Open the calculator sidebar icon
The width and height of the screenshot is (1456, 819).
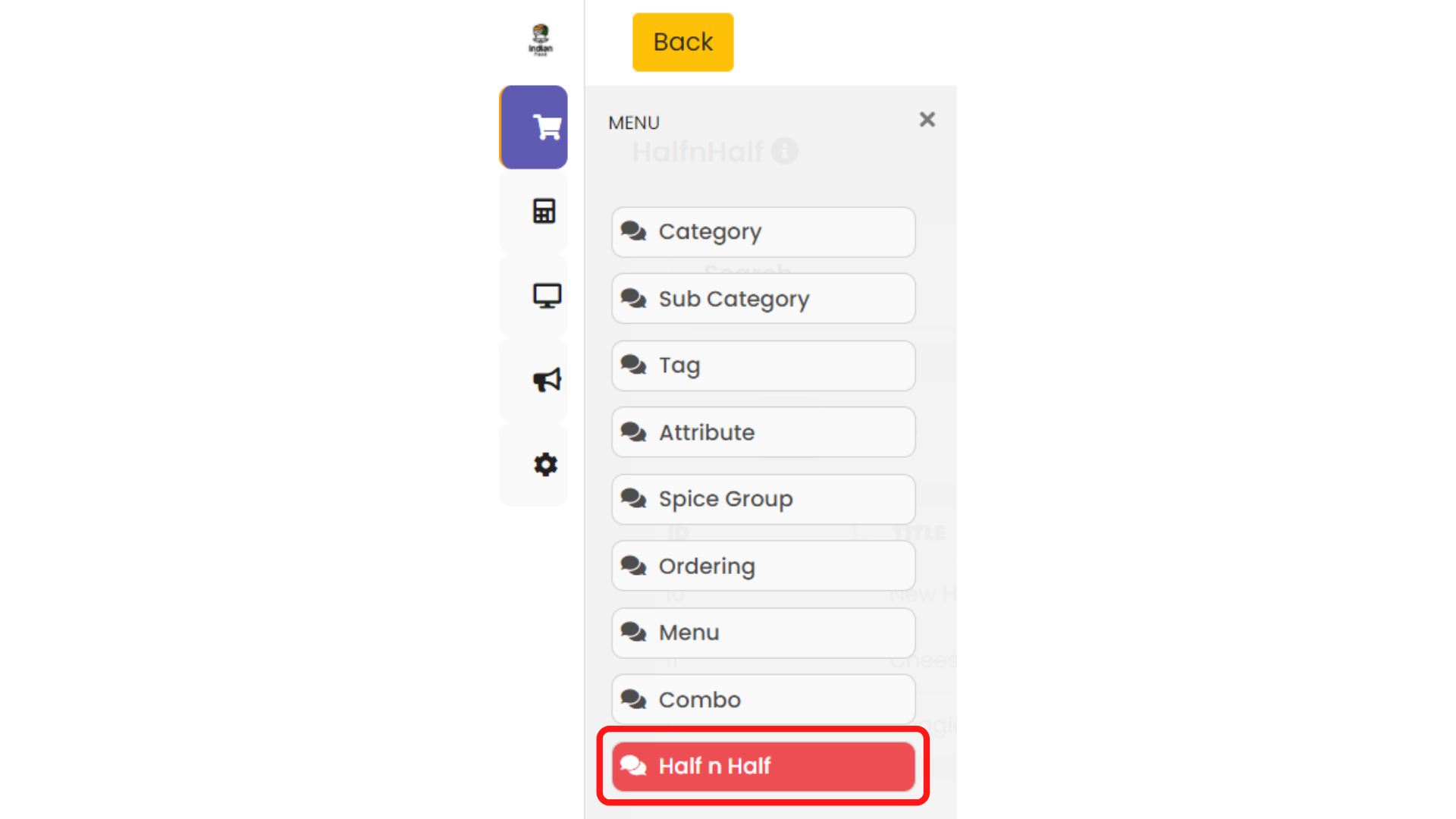(x=544, y=211)
